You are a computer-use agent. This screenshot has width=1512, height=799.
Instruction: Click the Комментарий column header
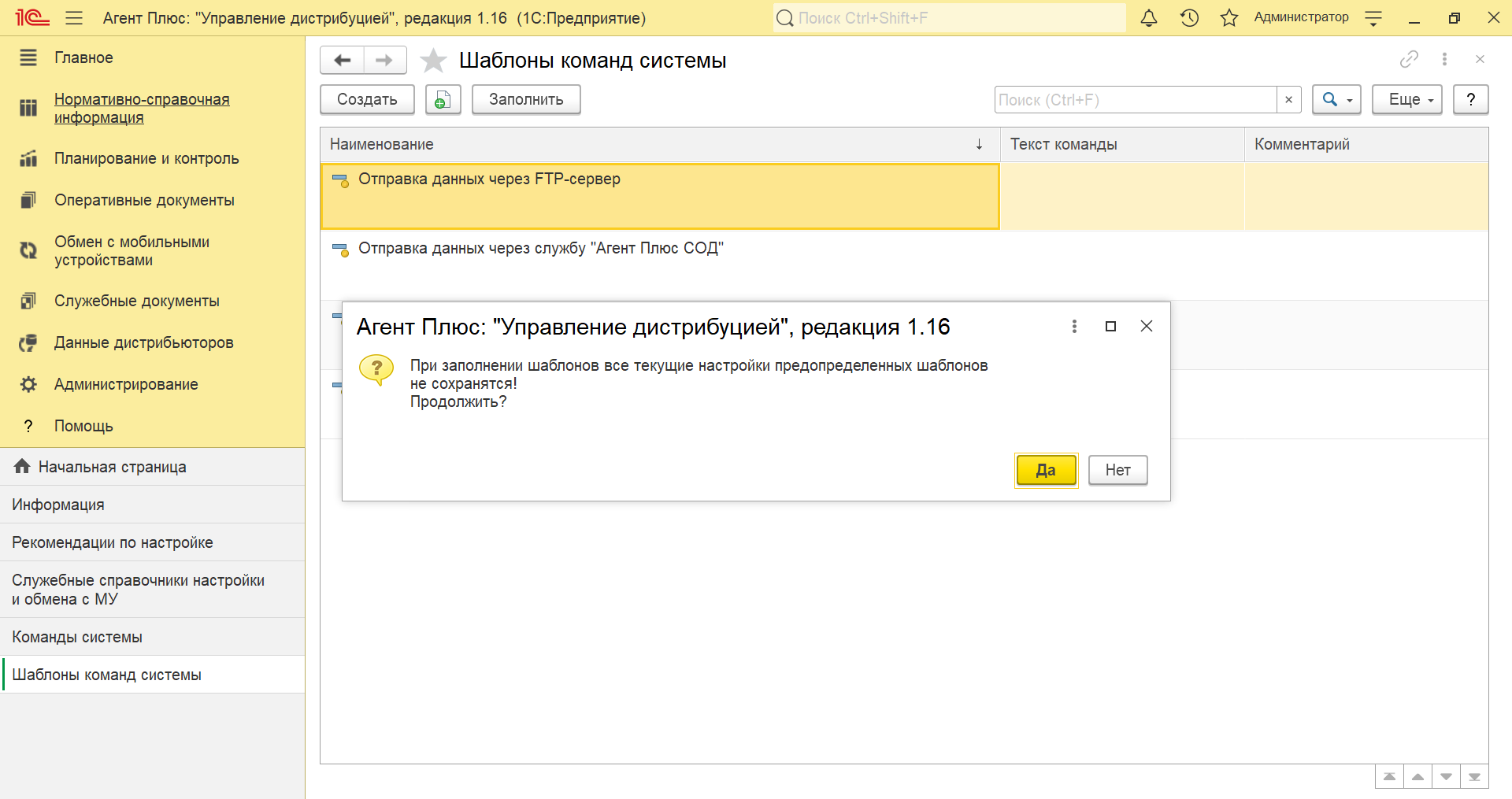tap(1366, 144)
